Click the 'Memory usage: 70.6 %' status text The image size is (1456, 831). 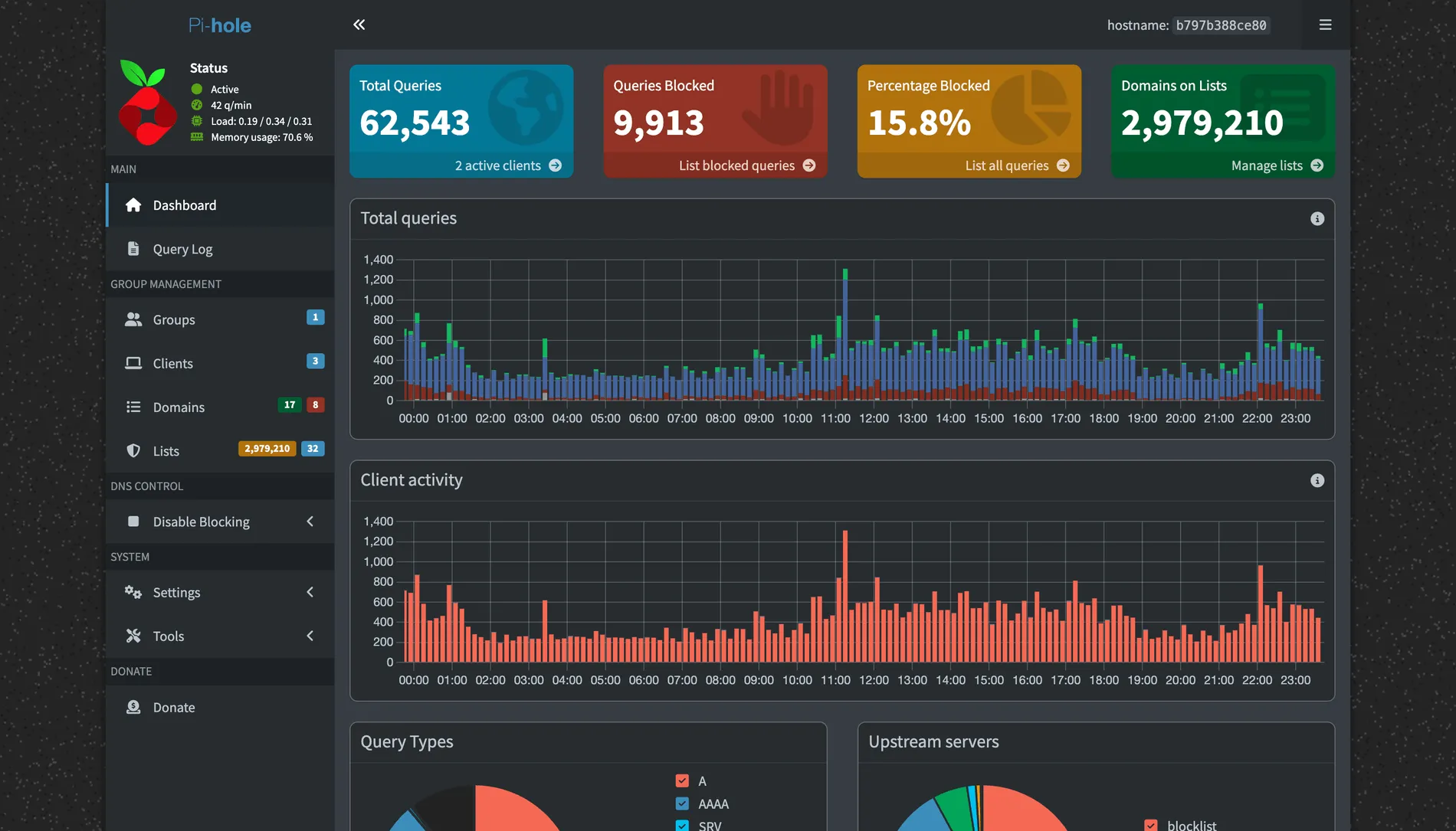262,137
